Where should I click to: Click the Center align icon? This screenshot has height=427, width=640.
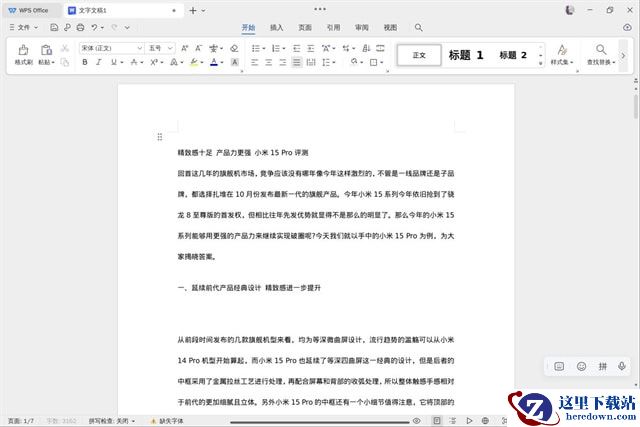(x=269, y=62)
